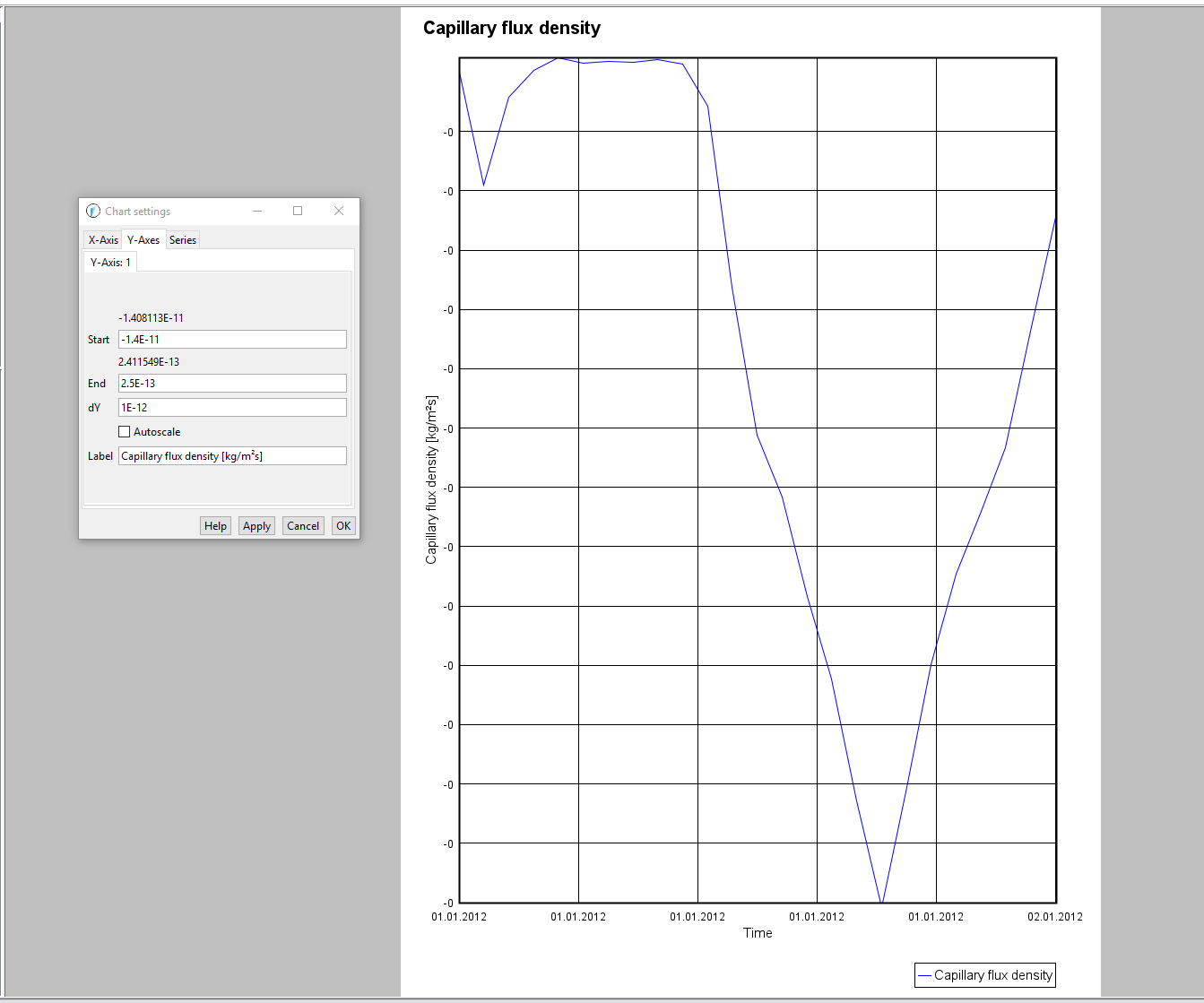Click the 'Time' x-axis label
The width and height of the screenshot is (1204, 1003).
[758, 933]
